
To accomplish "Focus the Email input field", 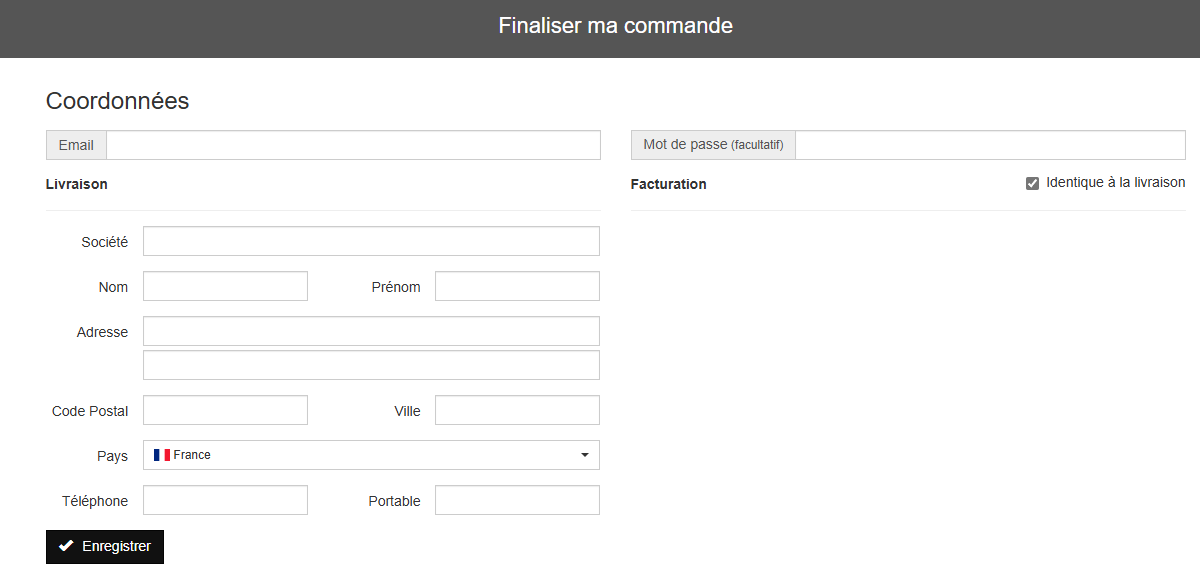I will pyautogui.click(x=353, y=145).
